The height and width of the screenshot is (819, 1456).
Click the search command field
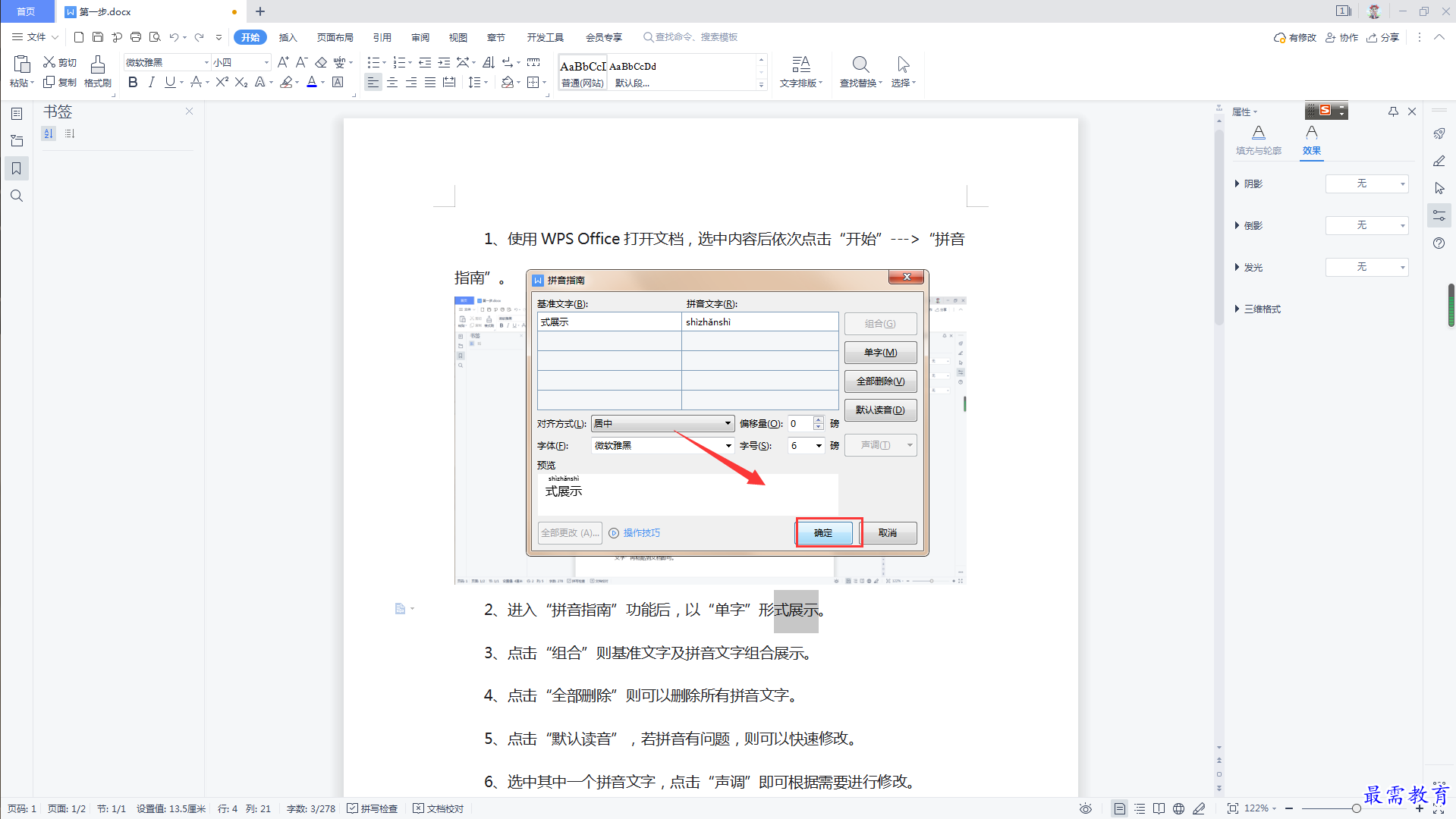point(690,37)
